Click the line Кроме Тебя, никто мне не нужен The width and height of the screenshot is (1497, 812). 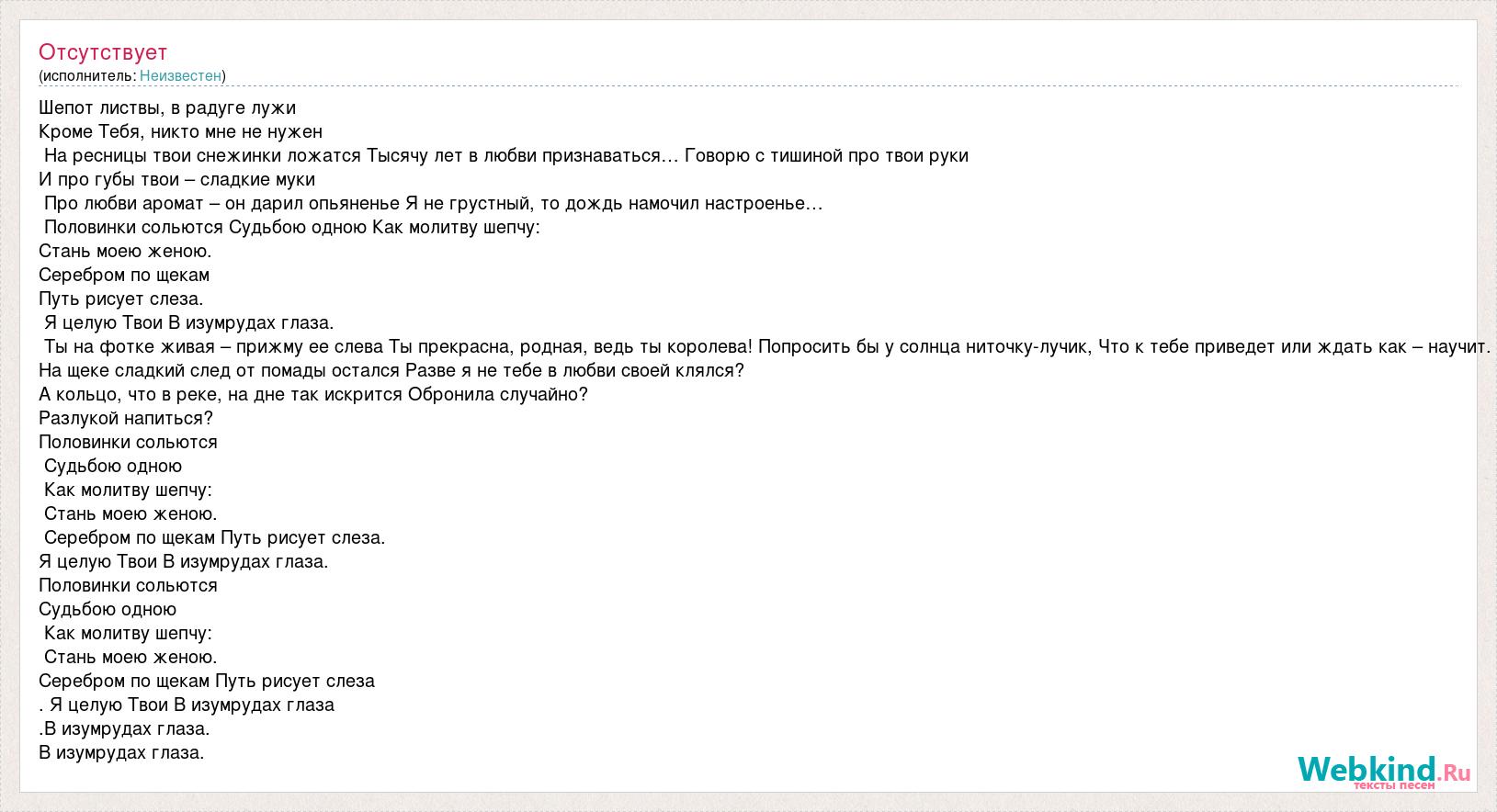click(181, 132)
